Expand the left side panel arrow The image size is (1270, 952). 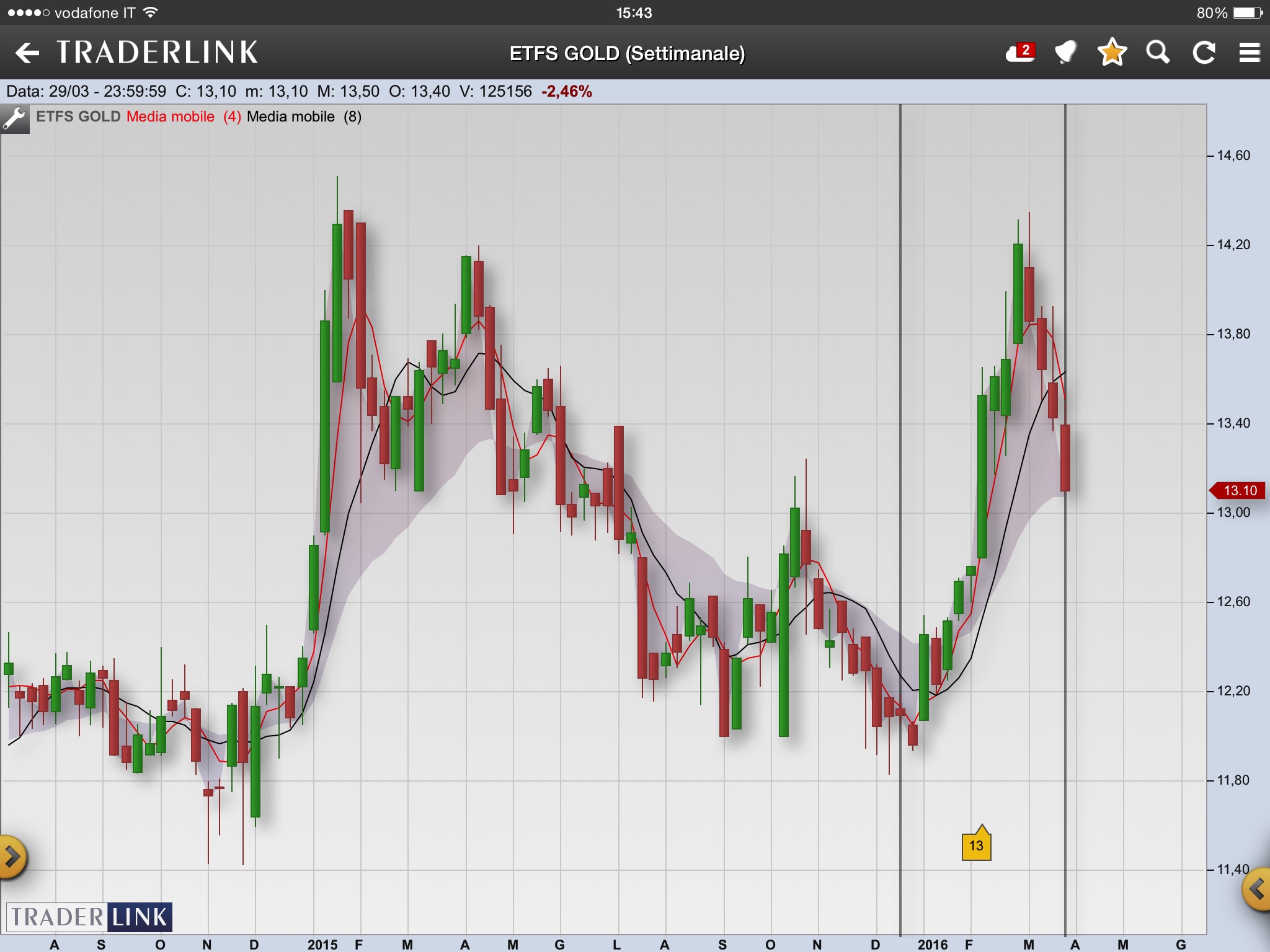coord(11,858)
